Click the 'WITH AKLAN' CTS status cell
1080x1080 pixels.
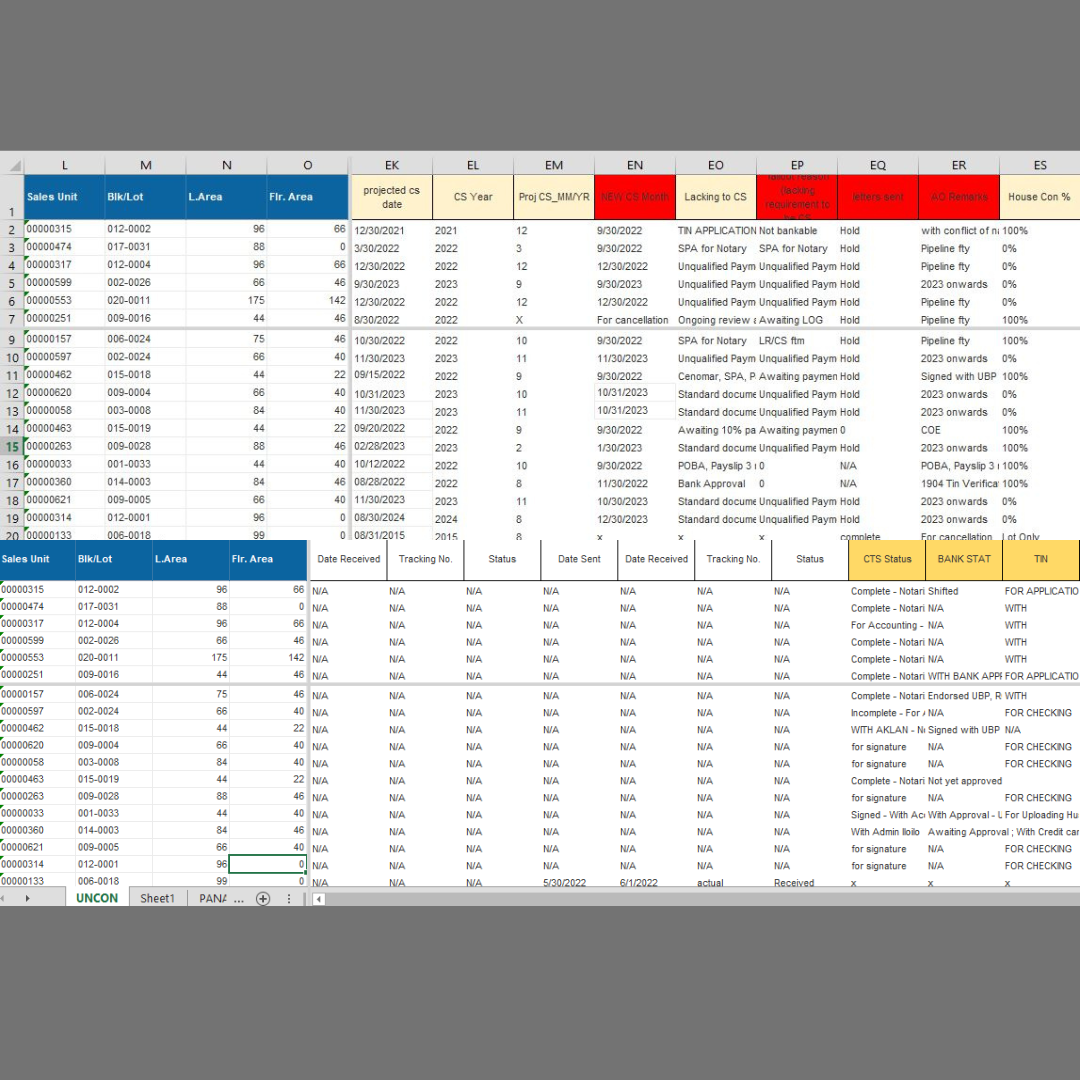click(x=887, y=730)
